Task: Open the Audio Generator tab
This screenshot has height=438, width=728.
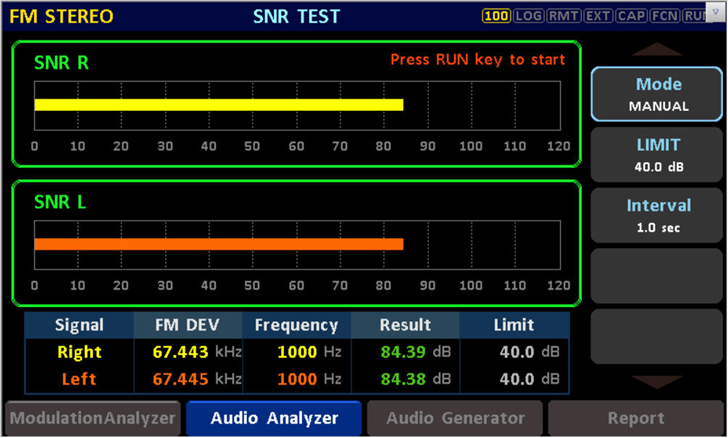Action: [455, 418]
